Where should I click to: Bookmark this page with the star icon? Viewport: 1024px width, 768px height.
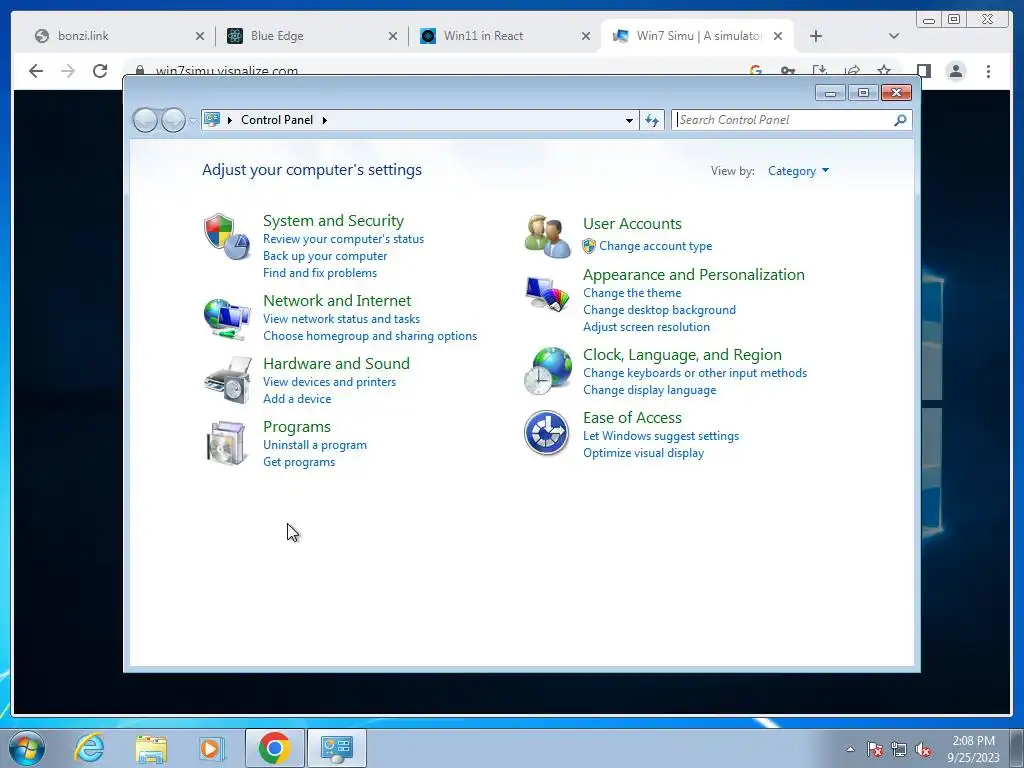(884, 71)
